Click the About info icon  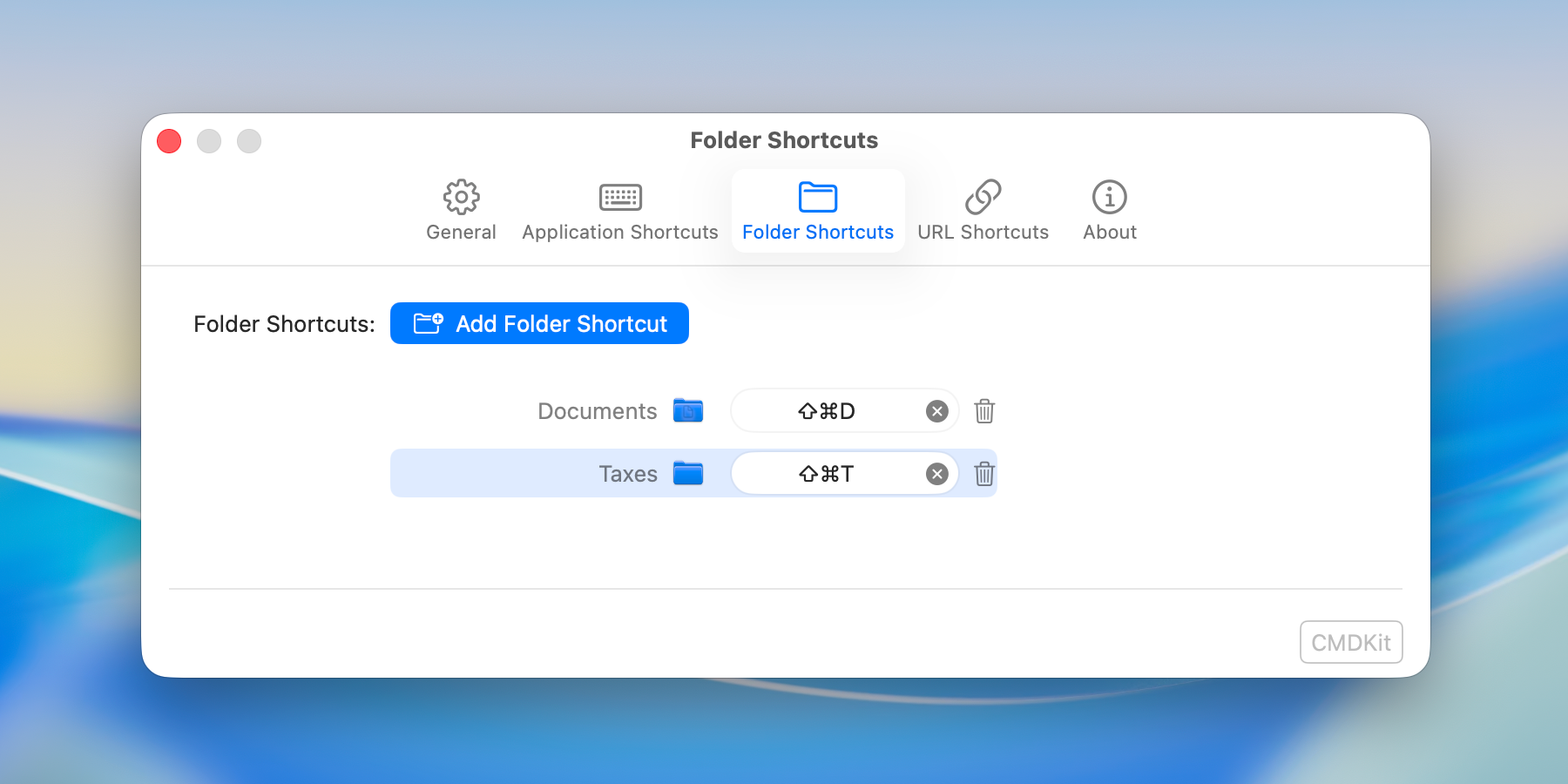(x=1109, y=198)
